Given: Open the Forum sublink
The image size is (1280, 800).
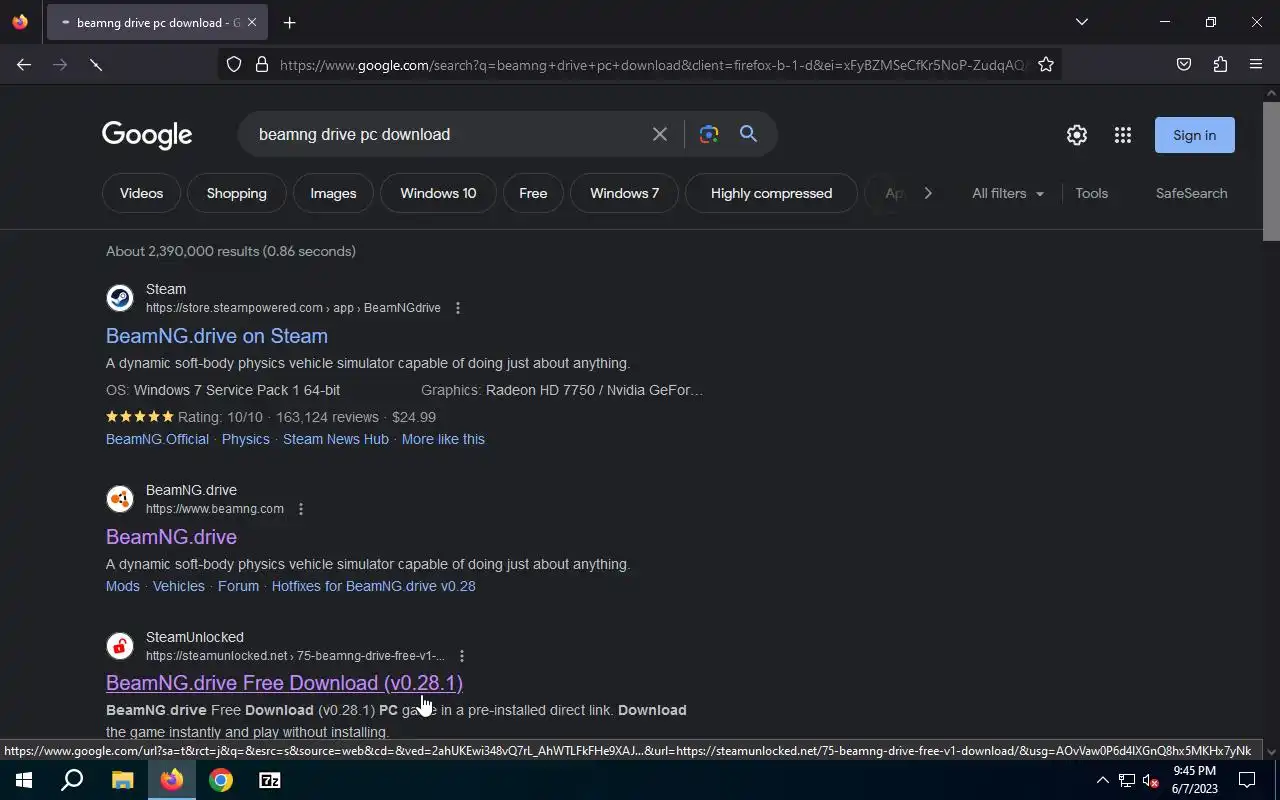Looking at the screenshot, I should click(x=238, y=586).
